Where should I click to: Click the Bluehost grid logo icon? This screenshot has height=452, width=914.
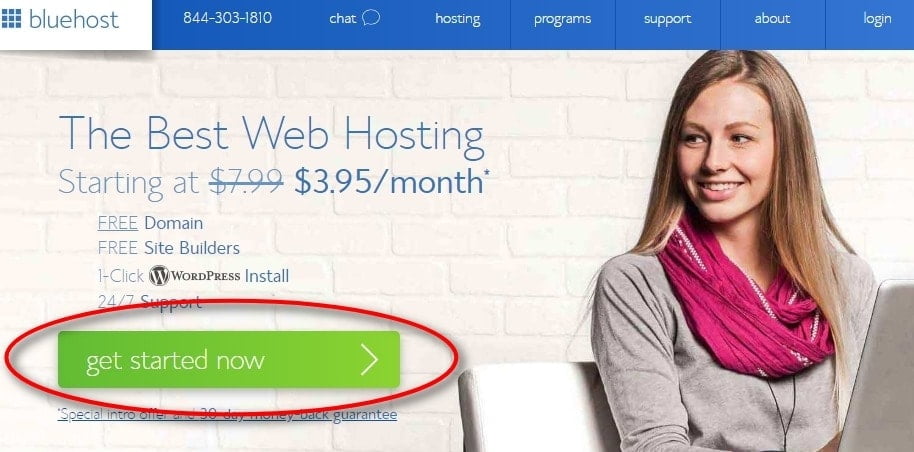[11, 18]
